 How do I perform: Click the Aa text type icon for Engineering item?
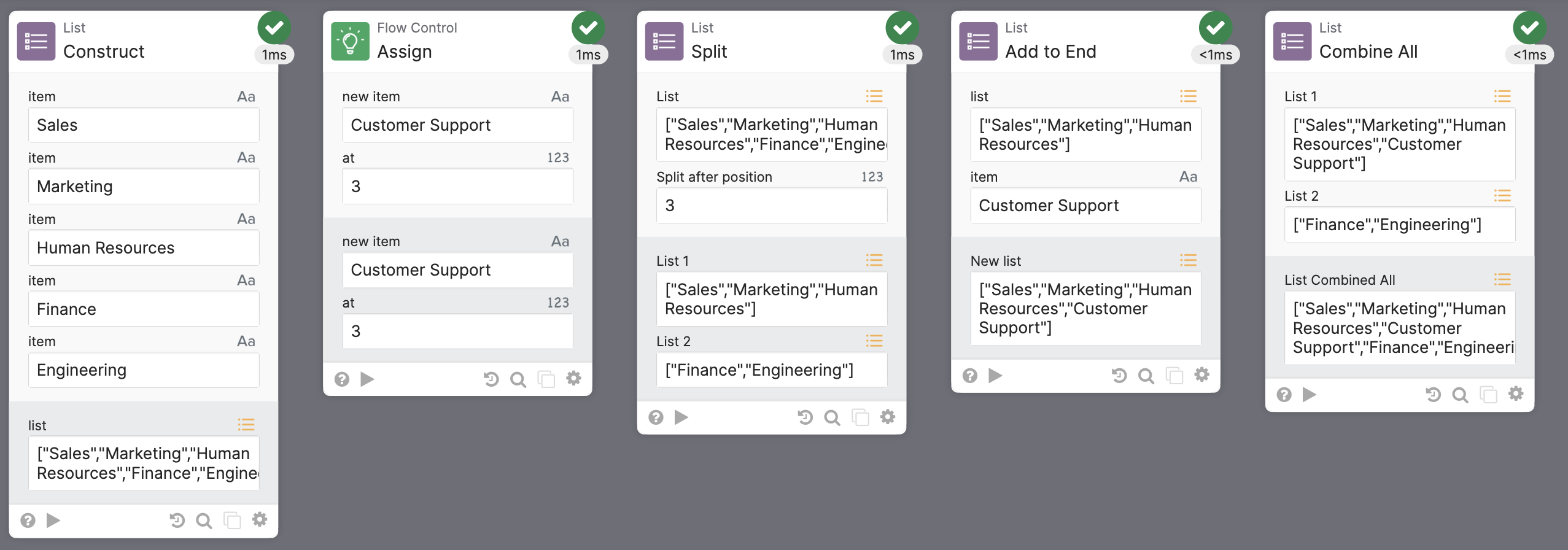[x=246, y=341]
